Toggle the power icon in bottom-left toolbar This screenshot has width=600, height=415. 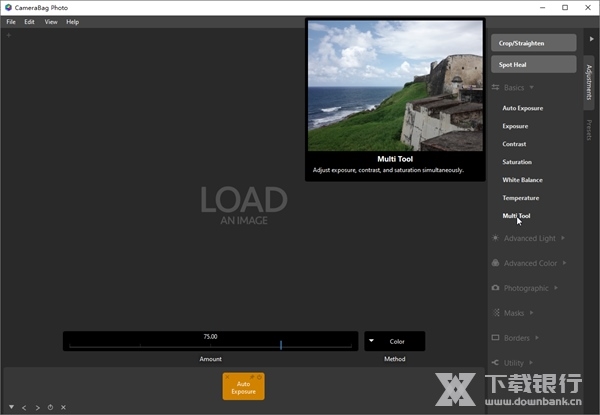50,407
